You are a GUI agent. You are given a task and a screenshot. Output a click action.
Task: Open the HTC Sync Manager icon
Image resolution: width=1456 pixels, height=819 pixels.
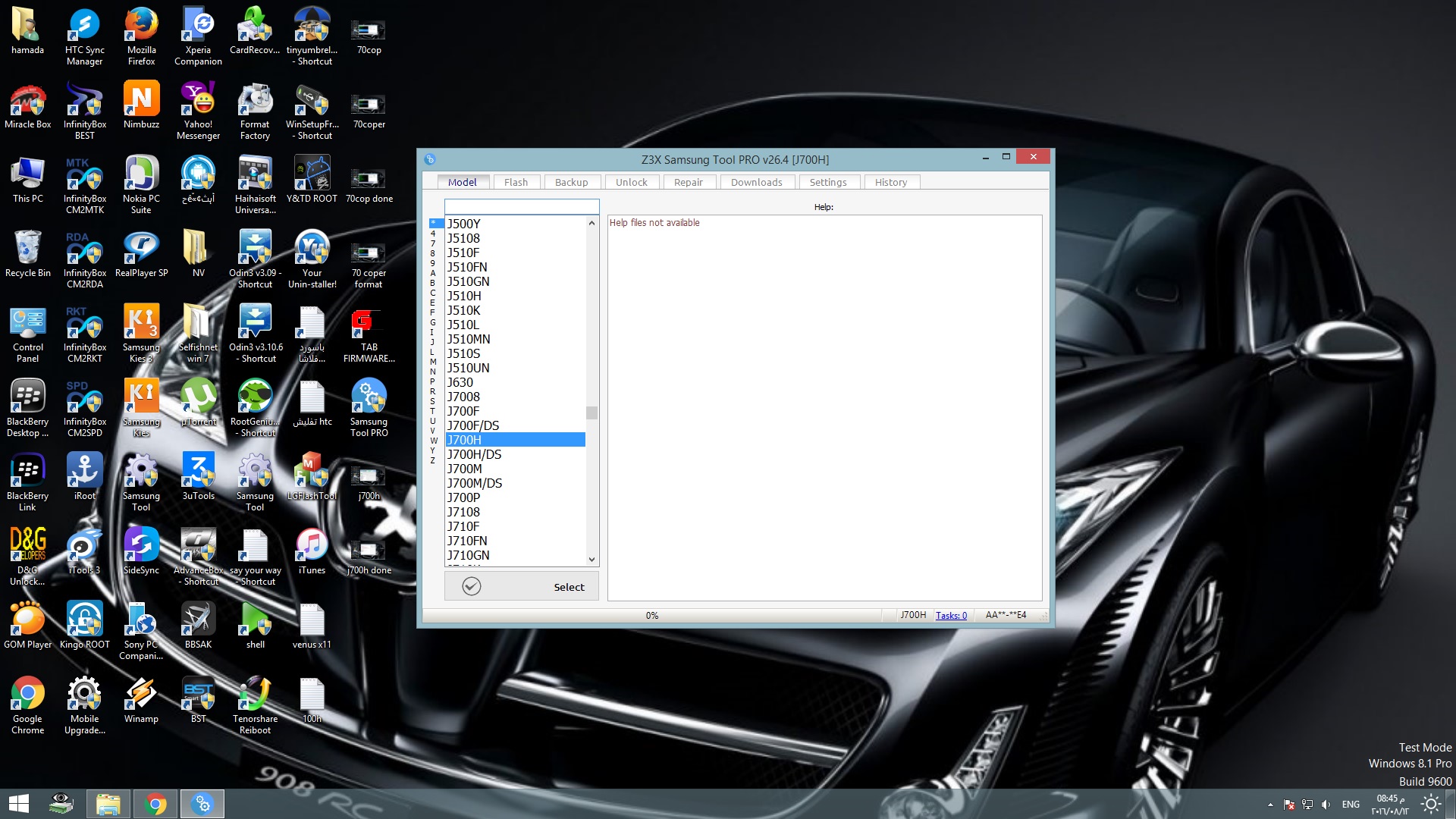pos(85,36)
